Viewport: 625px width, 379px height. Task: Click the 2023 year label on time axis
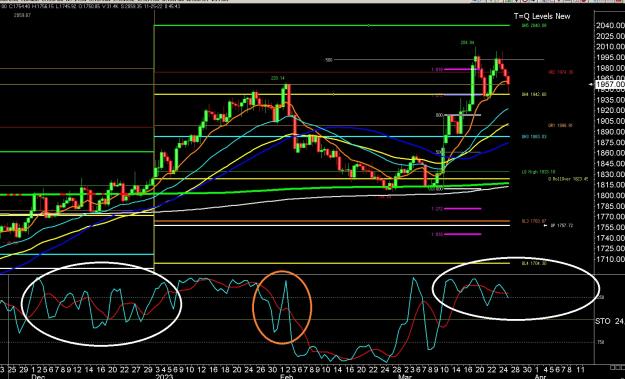click(x=164, y=377)
